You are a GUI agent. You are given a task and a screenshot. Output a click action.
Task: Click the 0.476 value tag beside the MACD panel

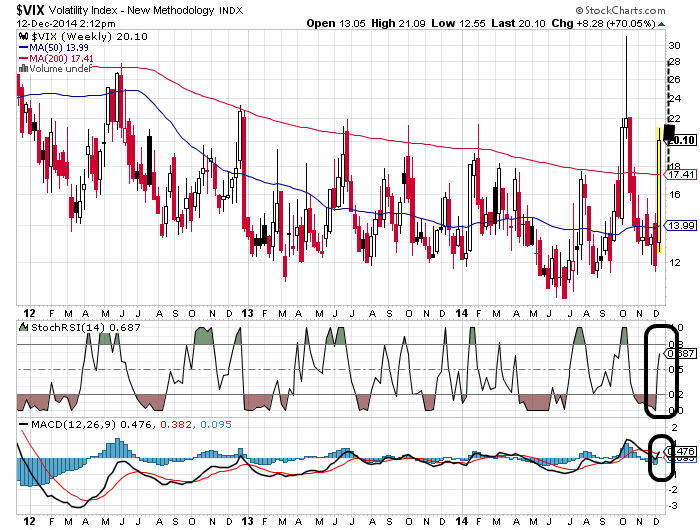pyautogui.click(x=681, y=451)
